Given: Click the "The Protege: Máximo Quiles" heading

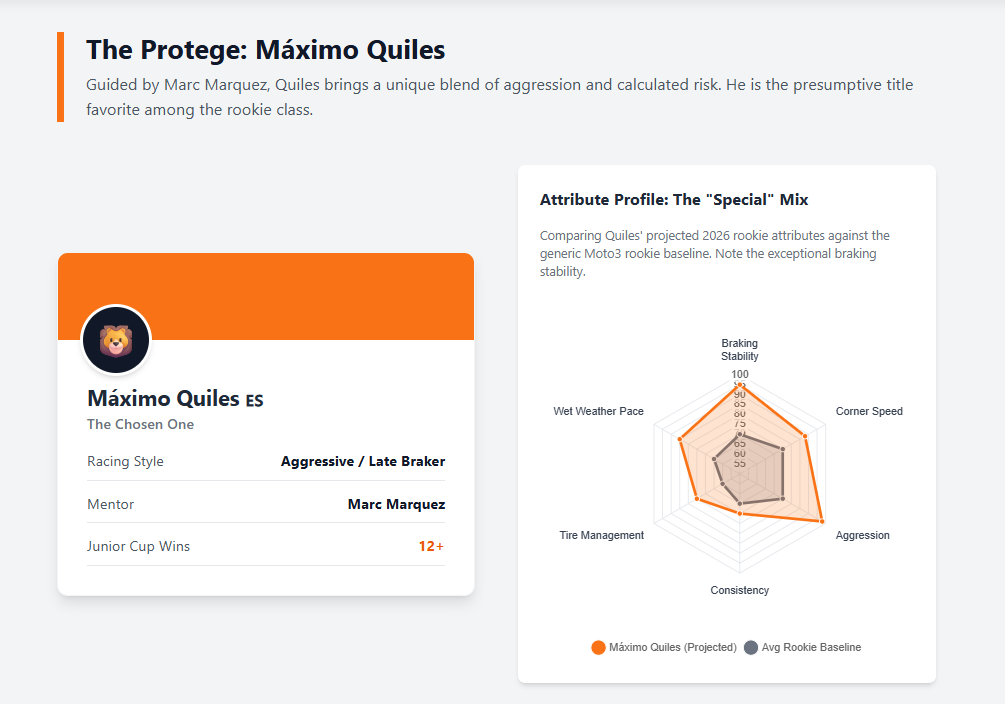Looking at the screenshot, I should (266, 50).
